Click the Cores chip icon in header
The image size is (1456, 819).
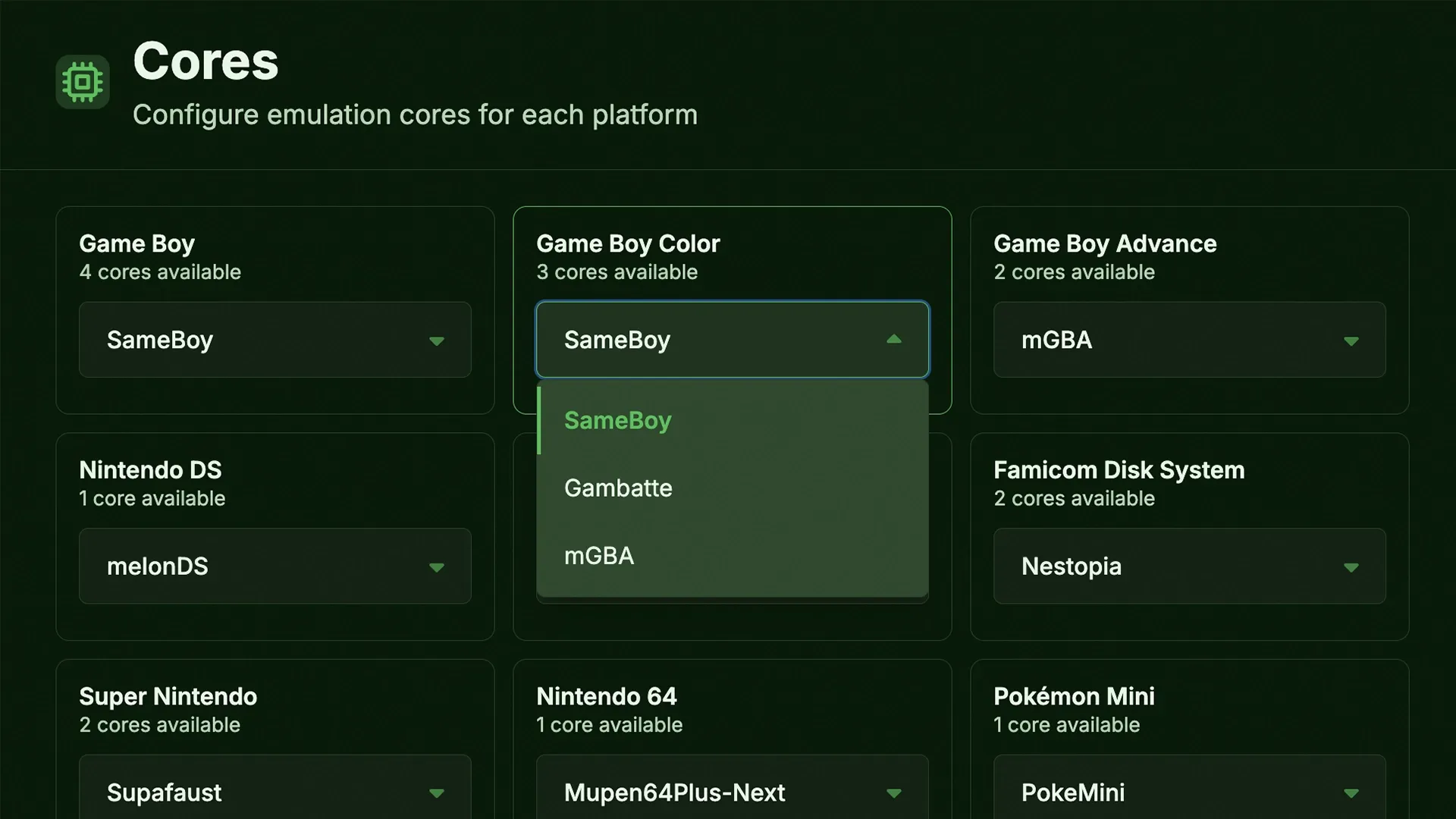(x=83, y=82)
